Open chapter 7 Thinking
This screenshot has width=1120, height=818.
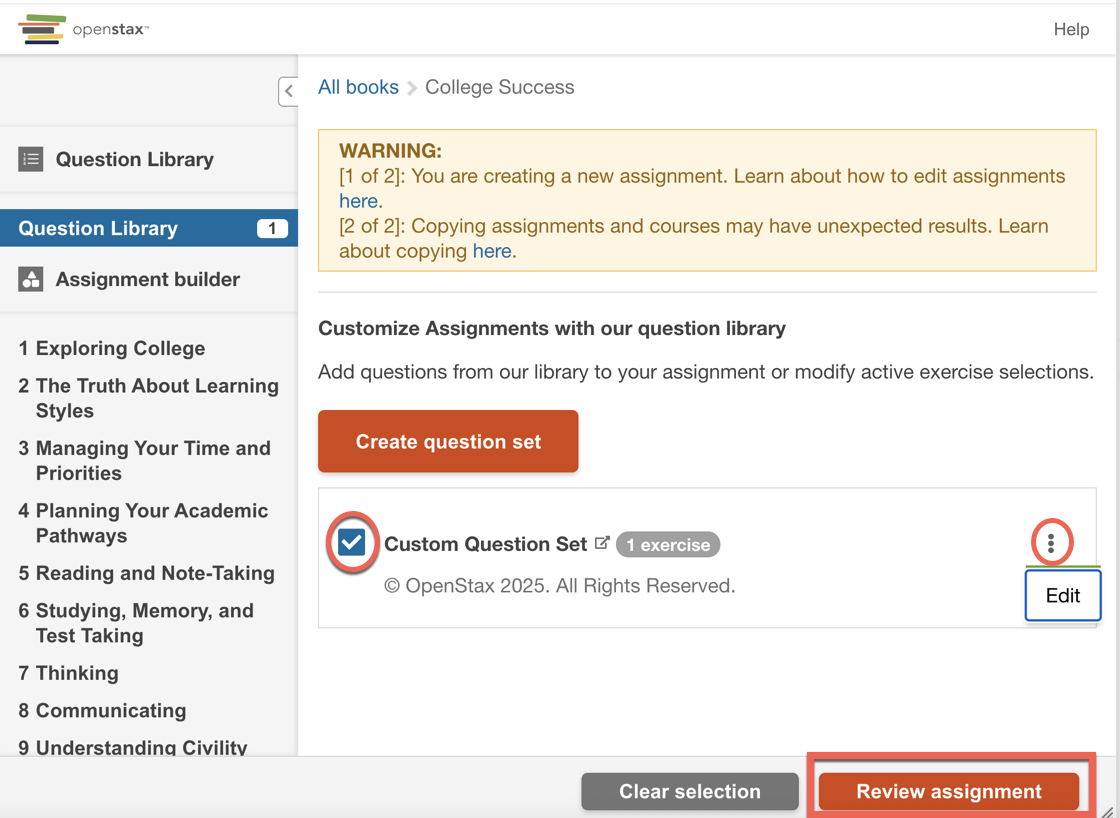click(69, 673)
